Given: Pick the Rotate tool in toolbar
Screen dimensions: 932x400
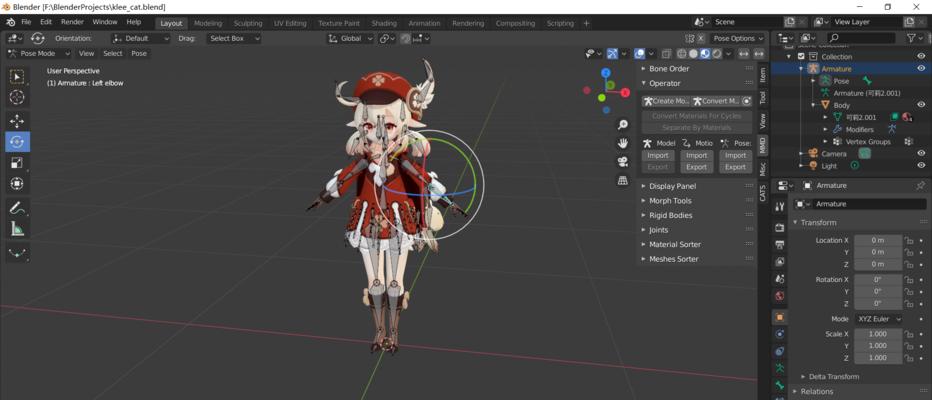Looking at the screenshot, I should point(17,142).
